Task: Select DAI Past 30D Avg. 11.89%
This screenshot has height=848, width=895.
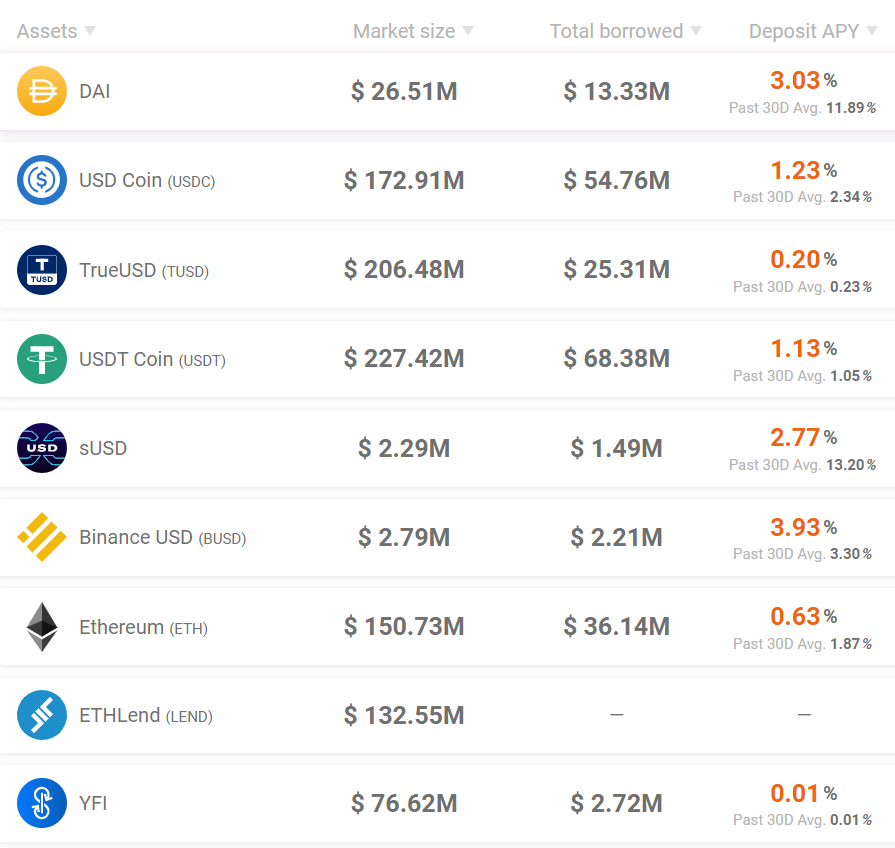Action: coord(803,108)
